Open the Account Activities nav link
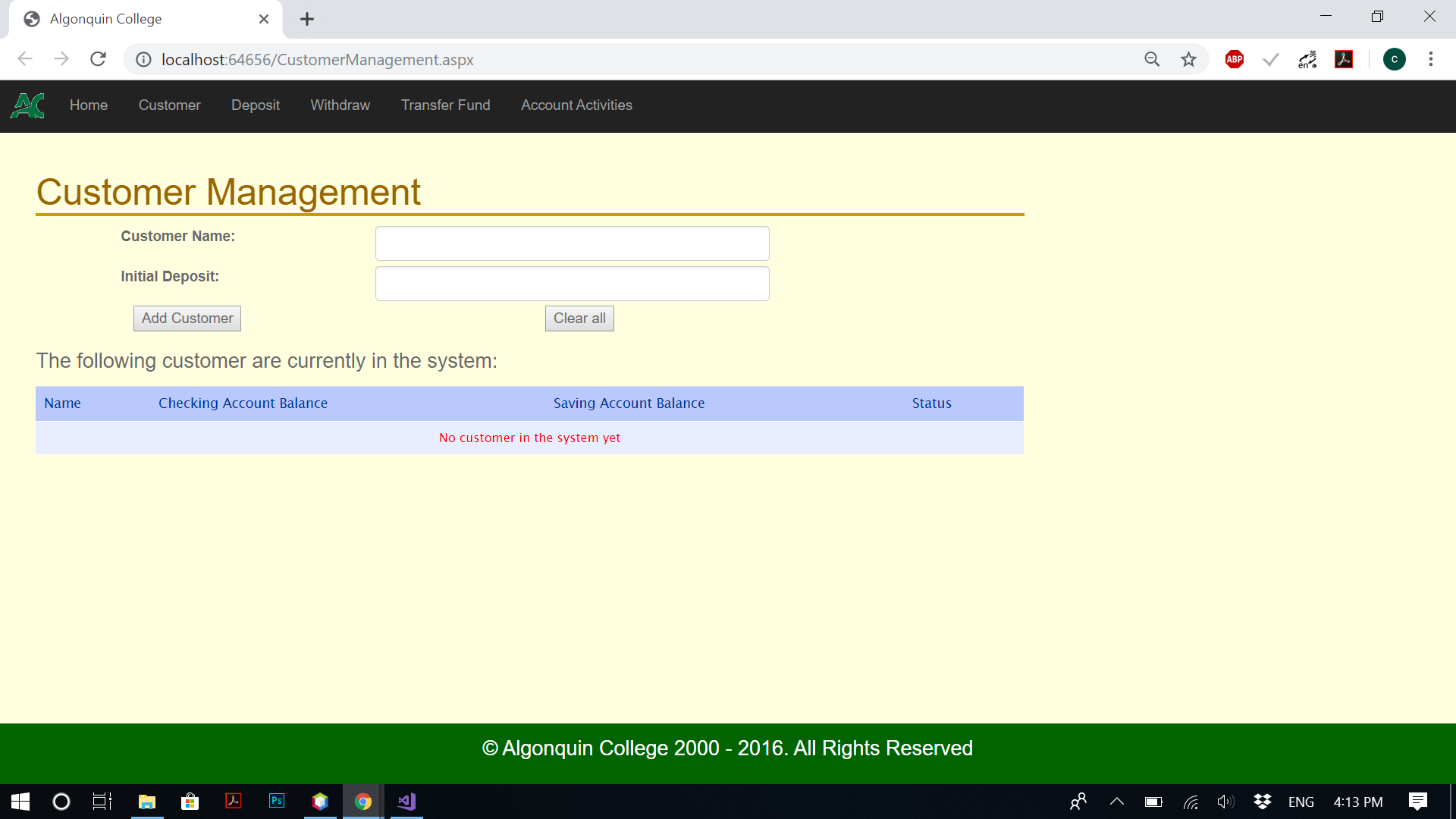The height and width of the screenshot is (819, 1456). [576, 105]
